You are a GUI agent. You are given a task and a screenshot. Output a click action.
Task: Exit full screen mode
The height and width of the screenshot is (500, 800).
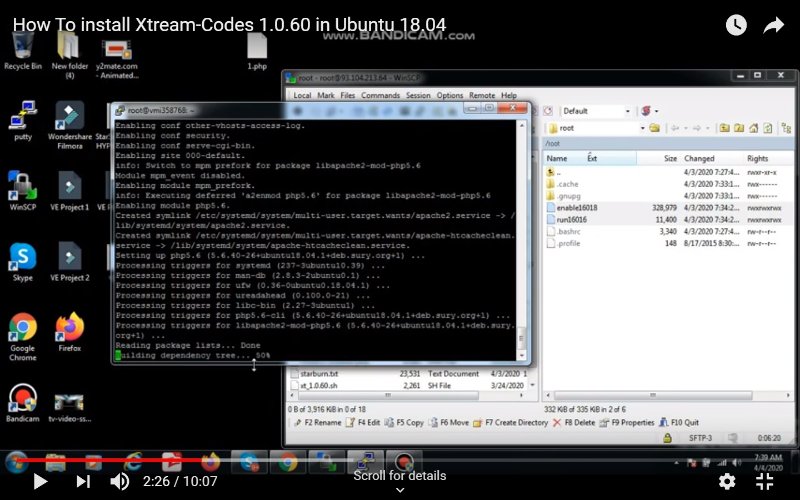pyautogui.click(x=765, y=481)
